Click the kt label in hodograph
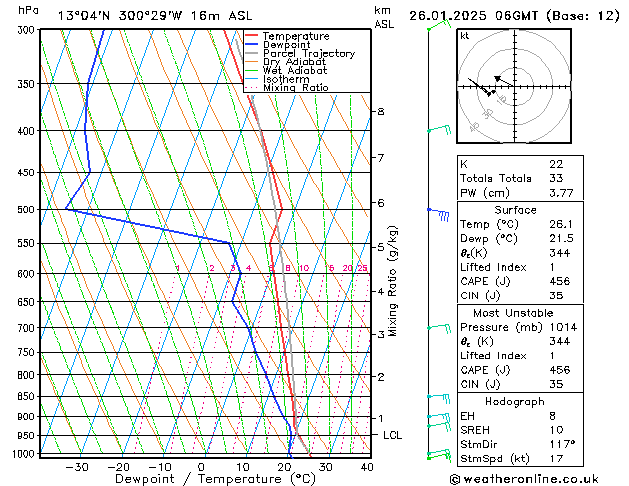Viewport: 629px width, 486px height. [x=465, y=36]
